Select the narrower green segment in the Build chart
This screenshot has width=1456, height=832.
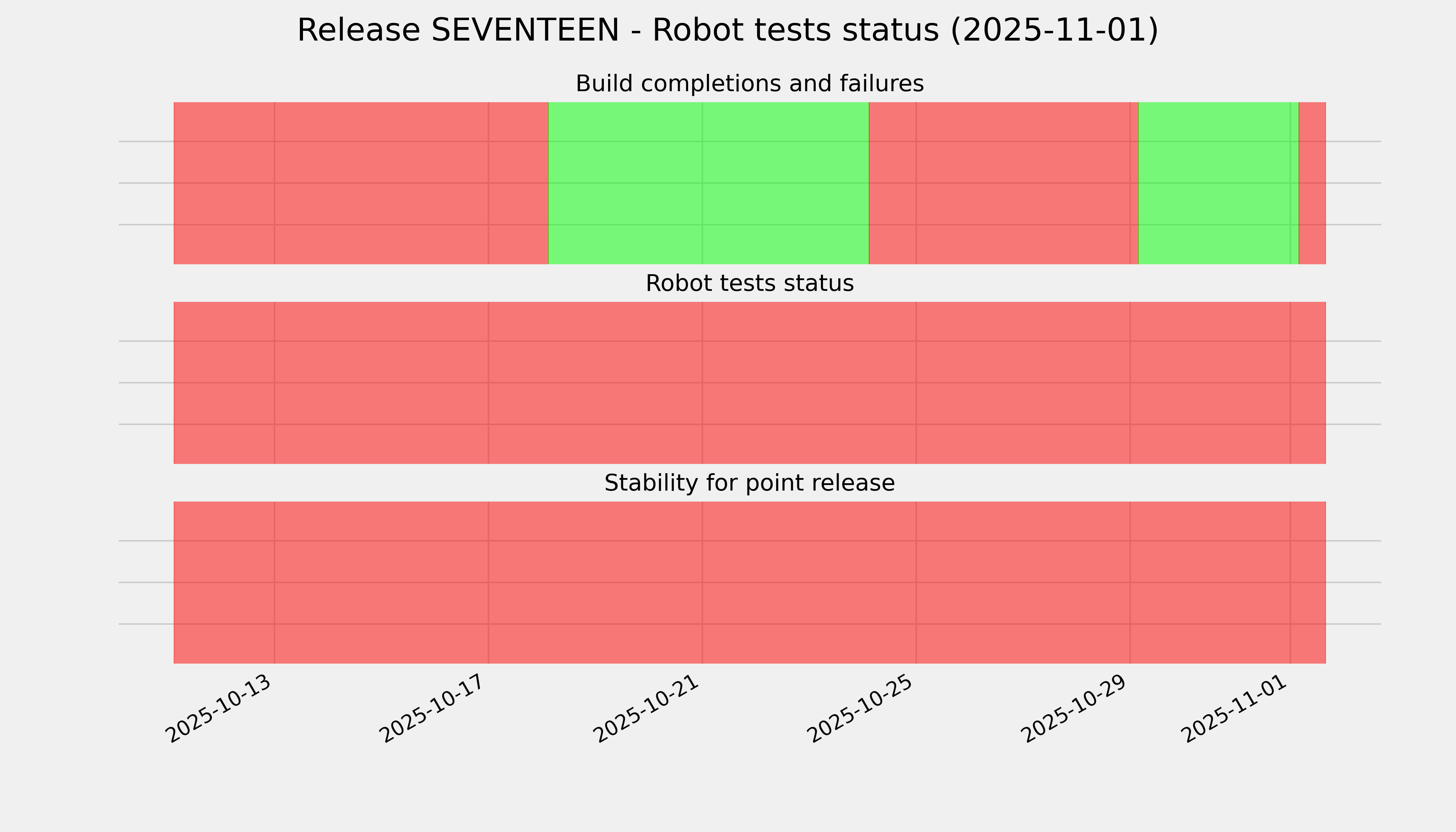coord(1218,183)
